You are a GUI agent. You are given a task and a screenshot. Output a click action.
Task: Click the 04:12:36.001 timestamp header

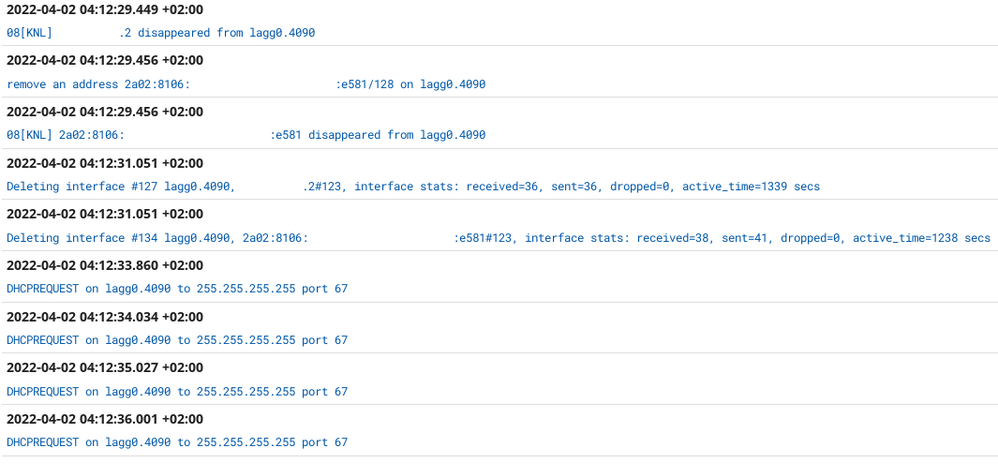(105, 419)
